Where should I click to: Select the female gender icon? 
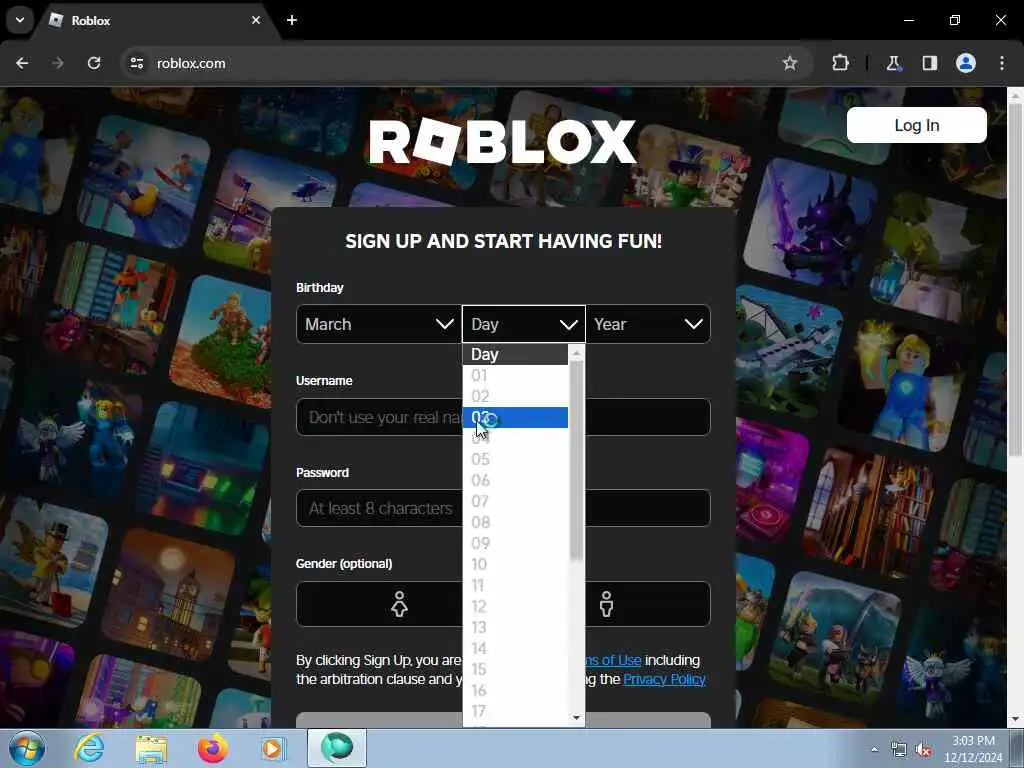(399, 603)
